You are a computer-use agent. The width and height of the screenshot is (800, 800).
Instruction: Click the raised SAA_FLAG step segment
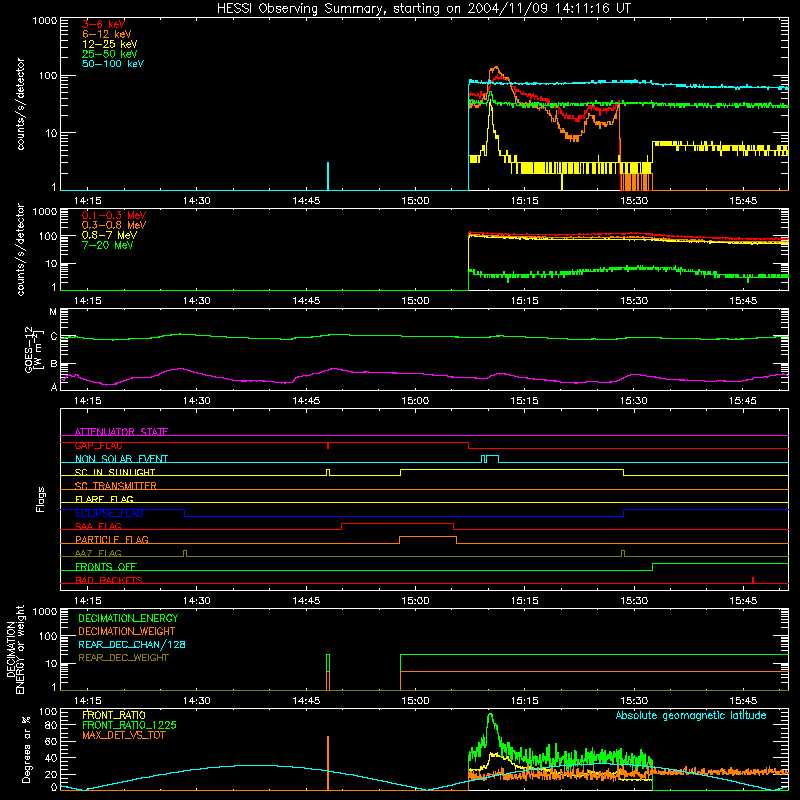397,523
